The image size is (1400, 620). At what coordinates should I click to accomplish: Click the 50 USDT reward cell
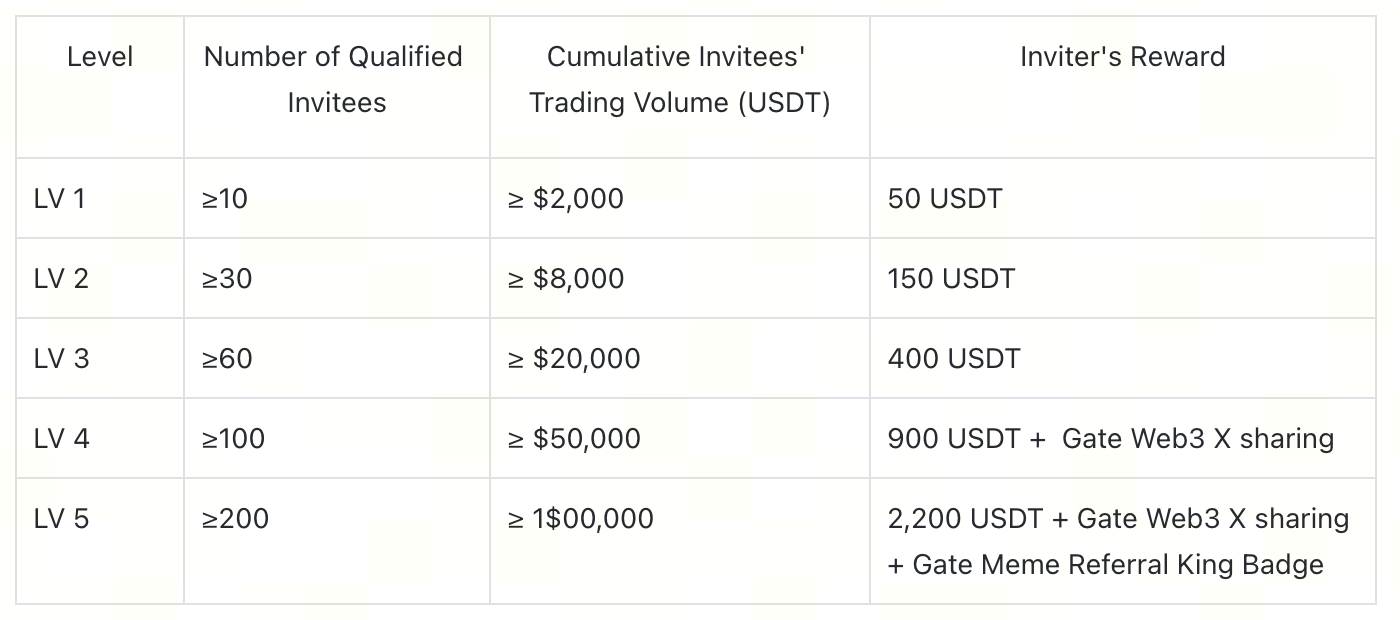[944, 199]
